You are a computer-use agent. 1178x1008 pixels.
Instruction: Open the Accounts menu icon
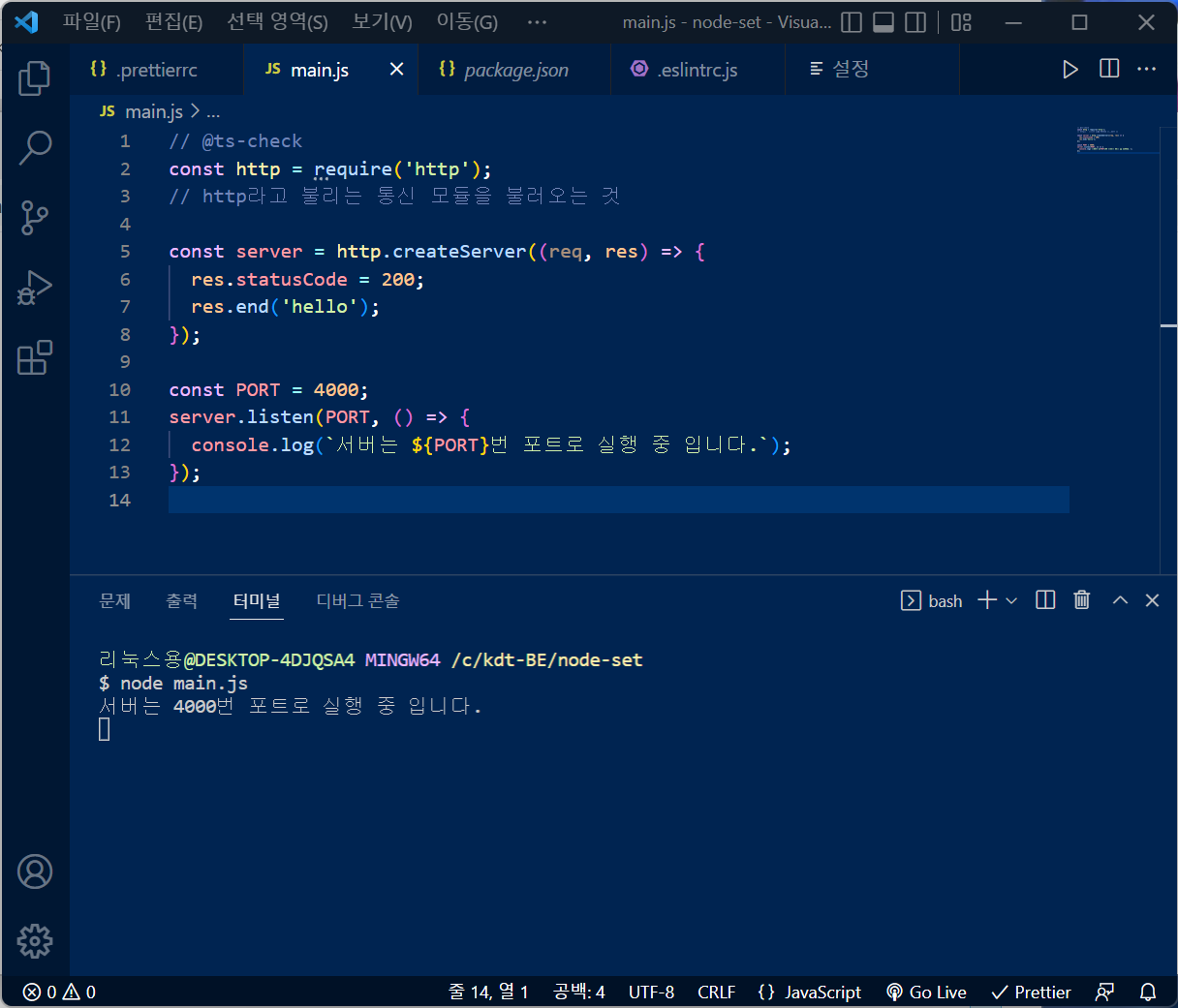pyautogui.click(x=35, y=871)
